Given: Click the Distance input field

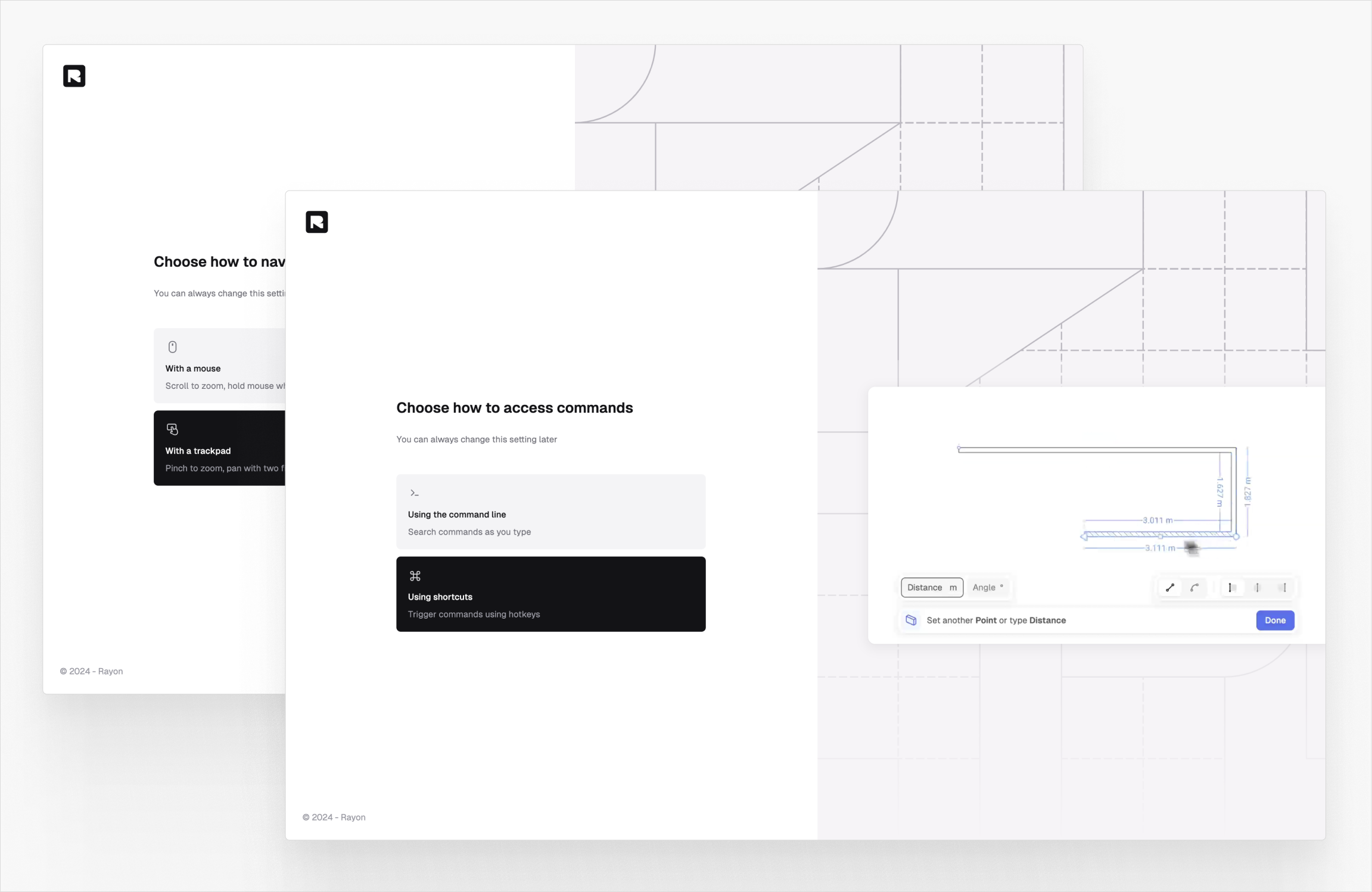Looking at the screenshot, I should coord(932,588).
